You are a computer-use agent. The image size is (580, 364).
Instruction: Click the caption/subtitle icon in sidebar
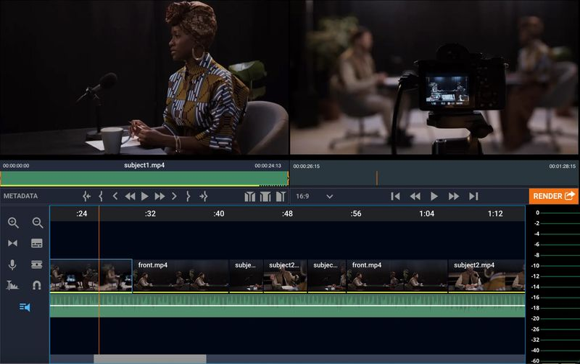point(37,243)
